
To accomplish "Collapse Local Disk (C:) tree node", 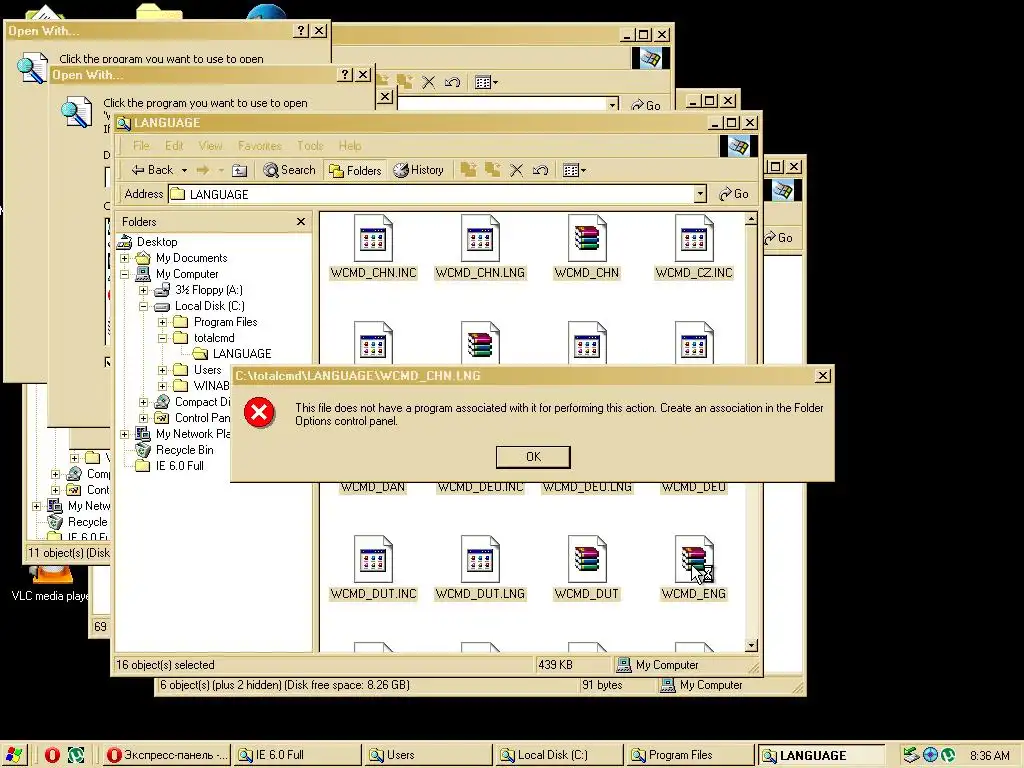I will coord(144,306).
